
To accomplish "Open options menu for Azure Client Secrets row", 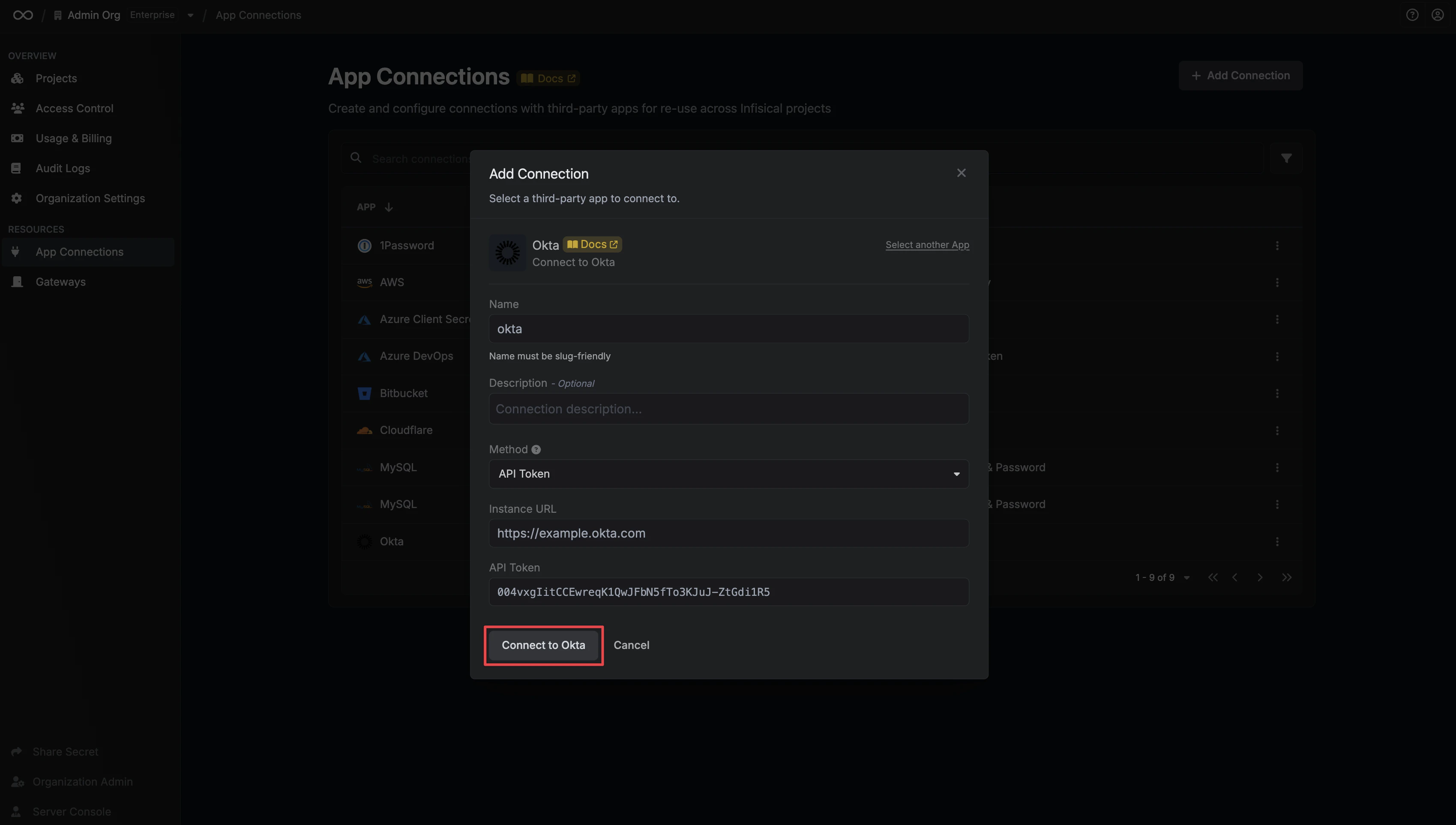I will (x=1277, y=319).
